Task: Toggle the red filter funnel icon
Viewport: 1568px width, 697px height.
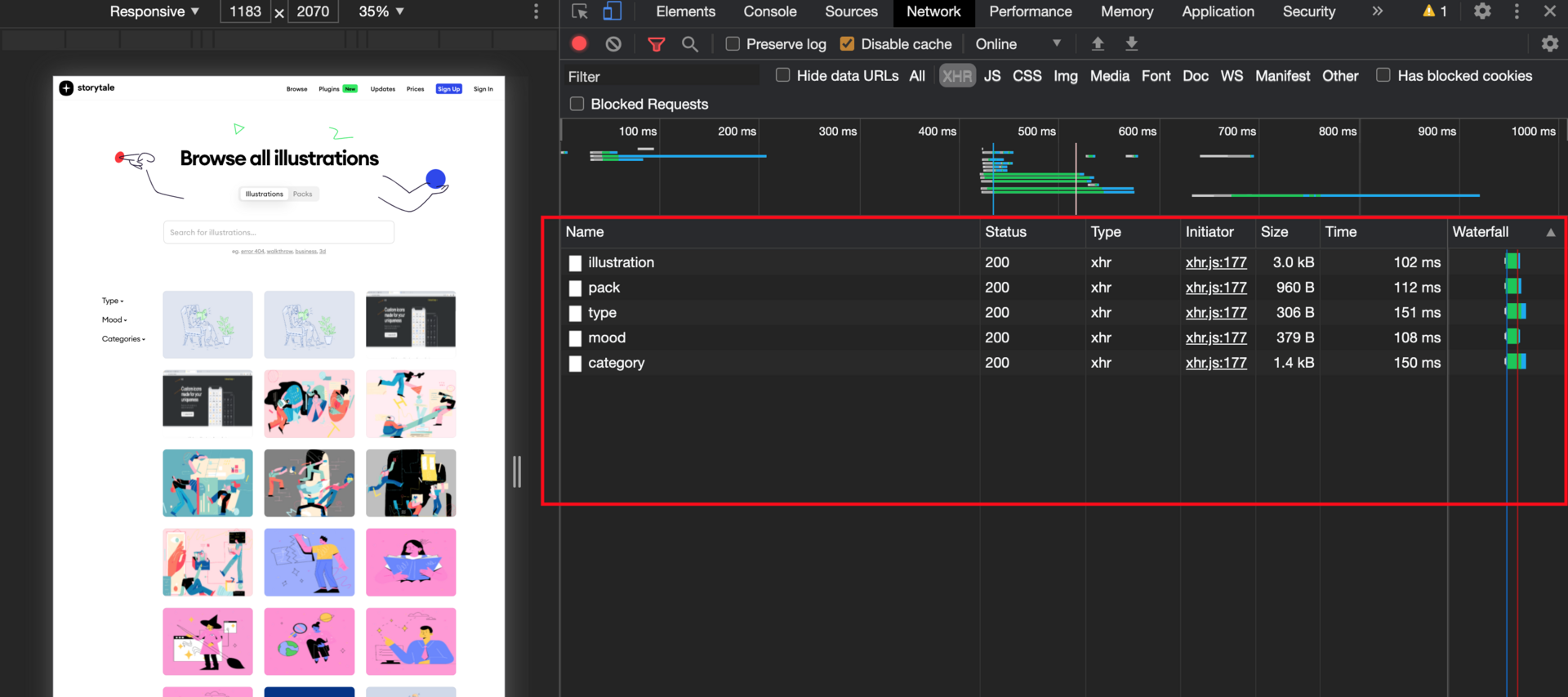Action: tap(656, 44)
